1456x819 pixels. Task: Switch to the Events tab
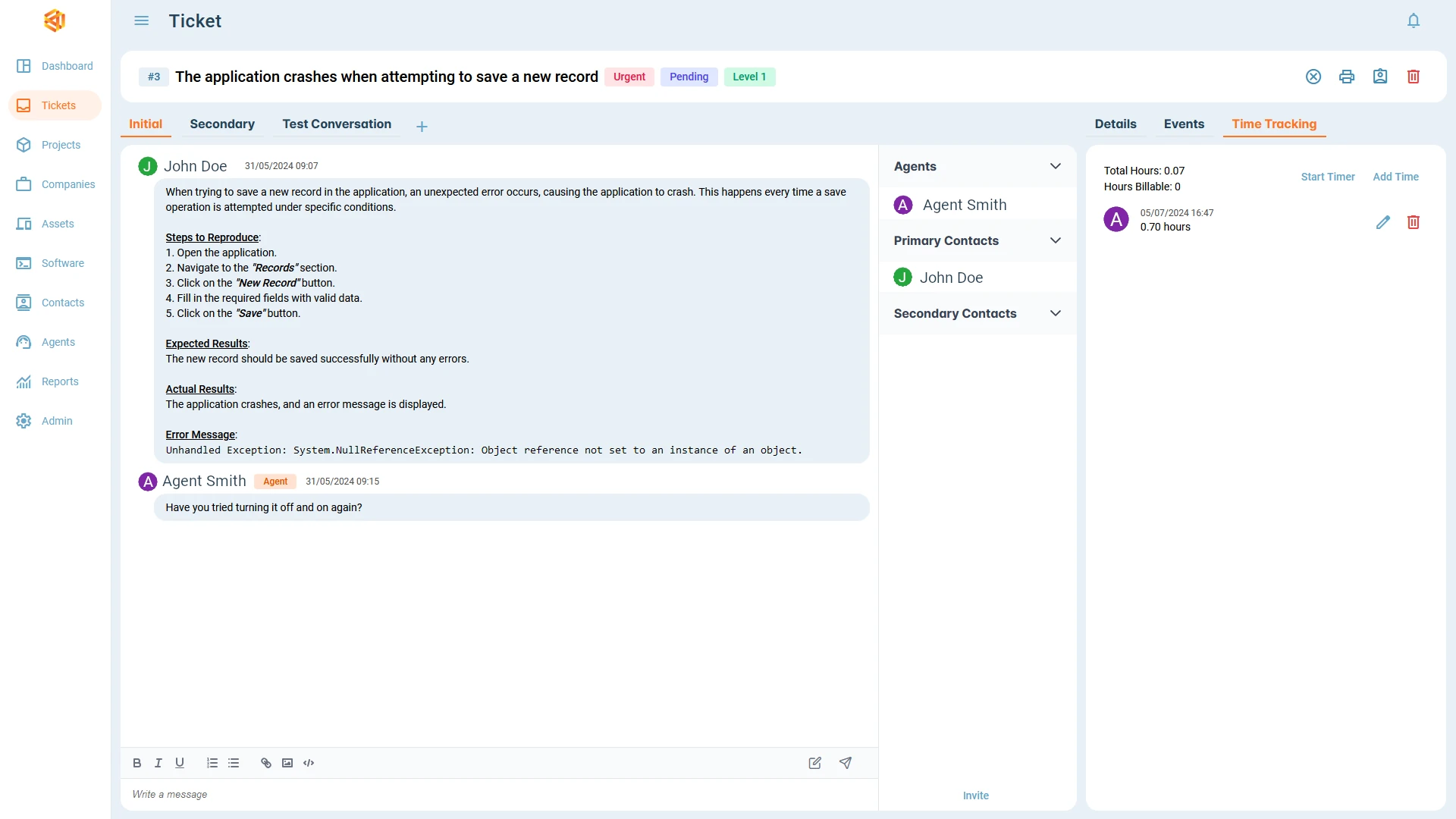tap(1184, 124)
